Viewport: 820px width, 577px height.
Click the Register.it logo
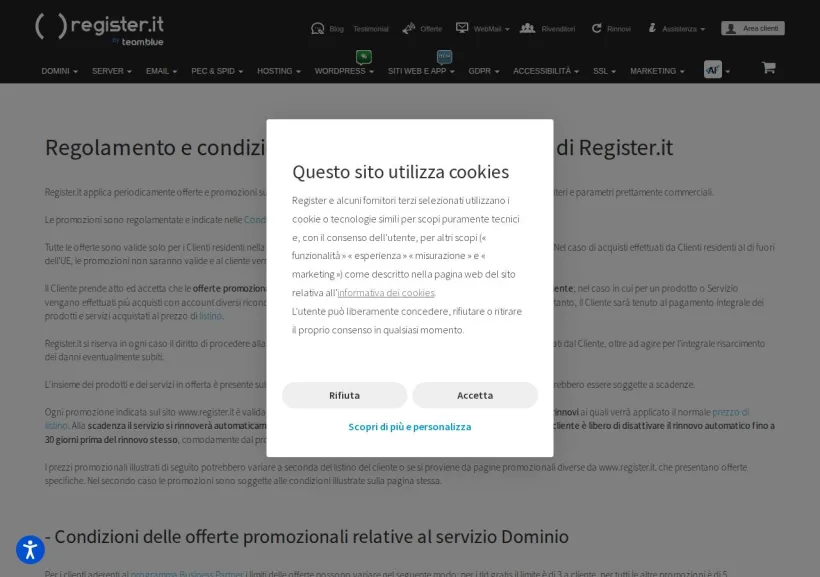click(x=99, y=29)
